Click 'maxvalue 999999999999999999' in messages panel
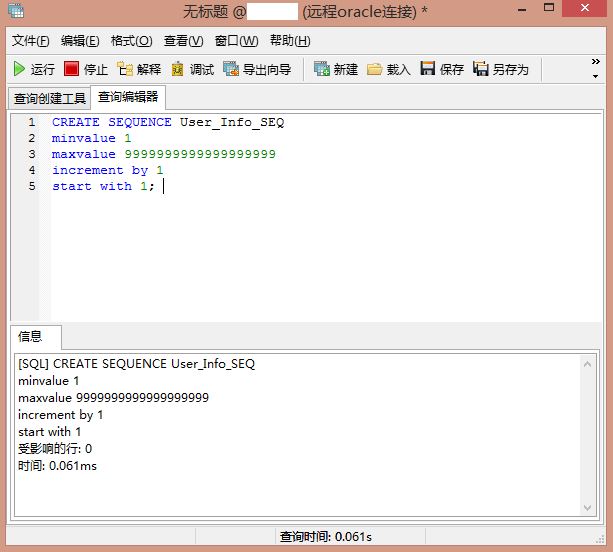This screenshot has height=552, width=613. pos(113,398)
